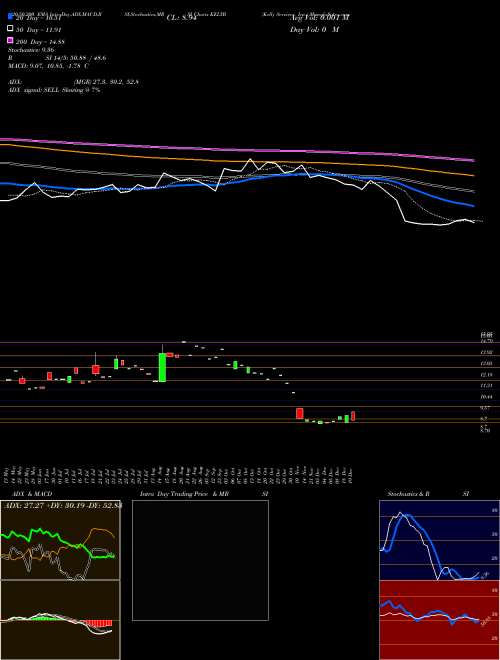The height and width of the screenshot is (660, 500).
Task: Open the blue Stochastics chart panel
Action: 439,540
